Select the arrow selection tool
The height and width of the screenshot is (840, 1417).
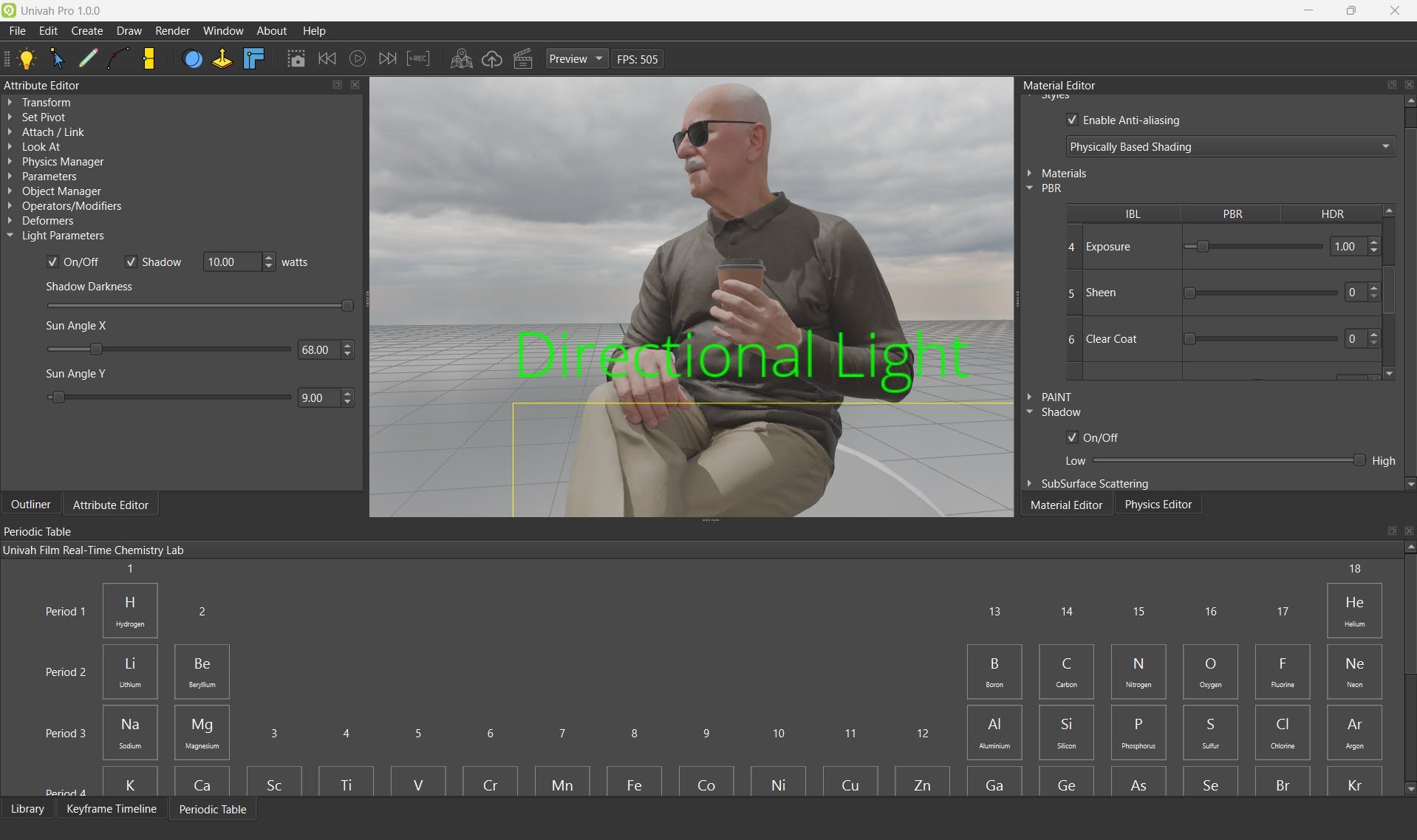[x=57, y=59]
